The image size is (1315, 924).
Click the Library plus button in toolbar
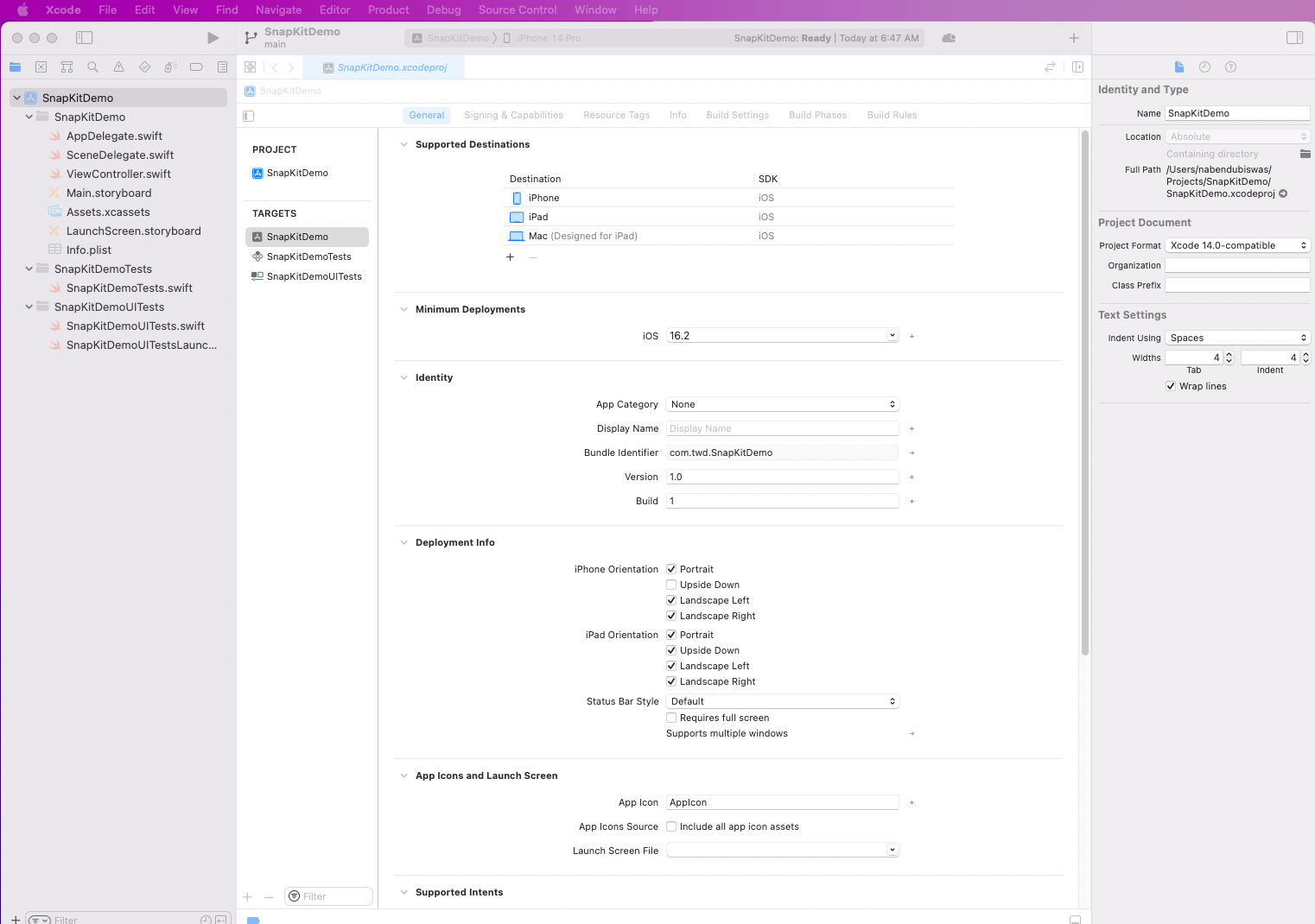click(1073, 38)
